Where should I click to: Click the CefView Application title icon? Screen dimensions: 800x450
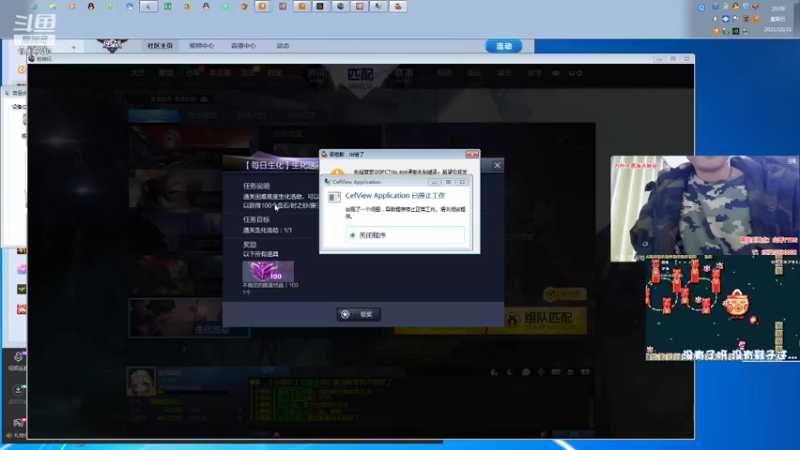[x=328, y=182]
